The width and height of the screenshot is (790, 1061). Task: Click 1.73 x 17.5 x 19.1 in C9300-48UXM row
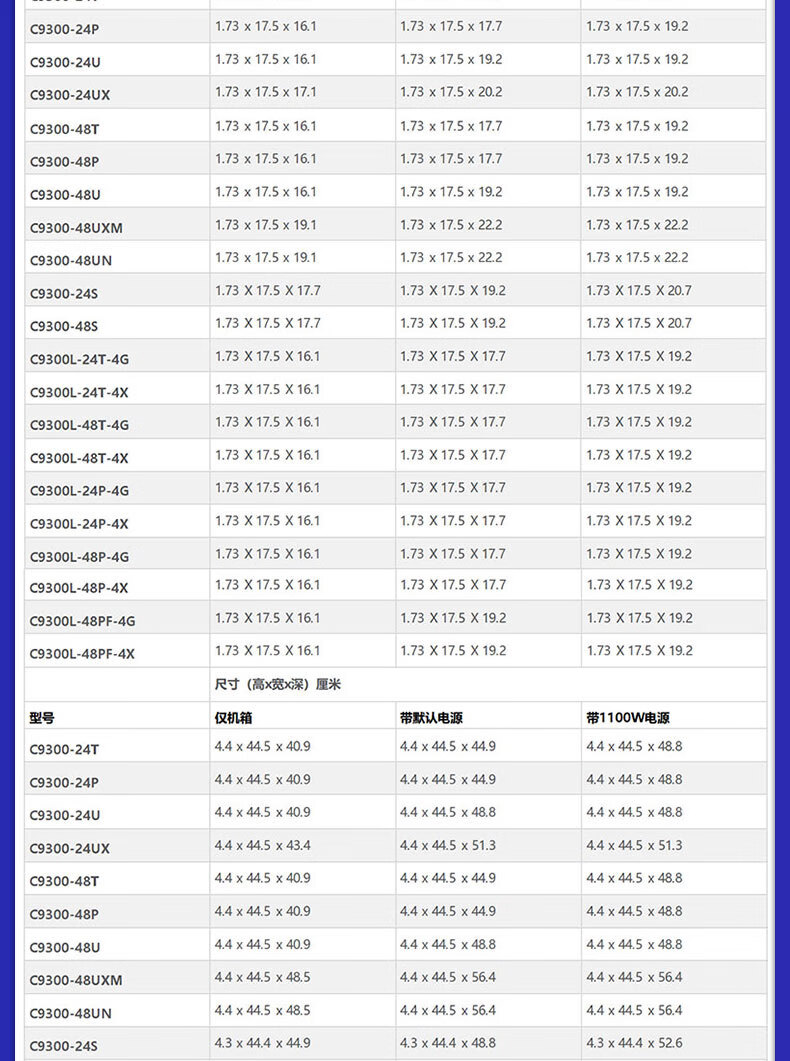tap(266, 225)
